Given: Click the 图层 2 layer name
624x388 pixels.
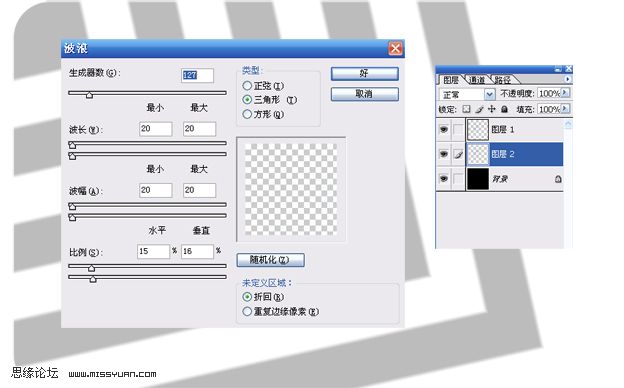Looking at the screenshot, I should pyautogui.click(x=503, y=154).
